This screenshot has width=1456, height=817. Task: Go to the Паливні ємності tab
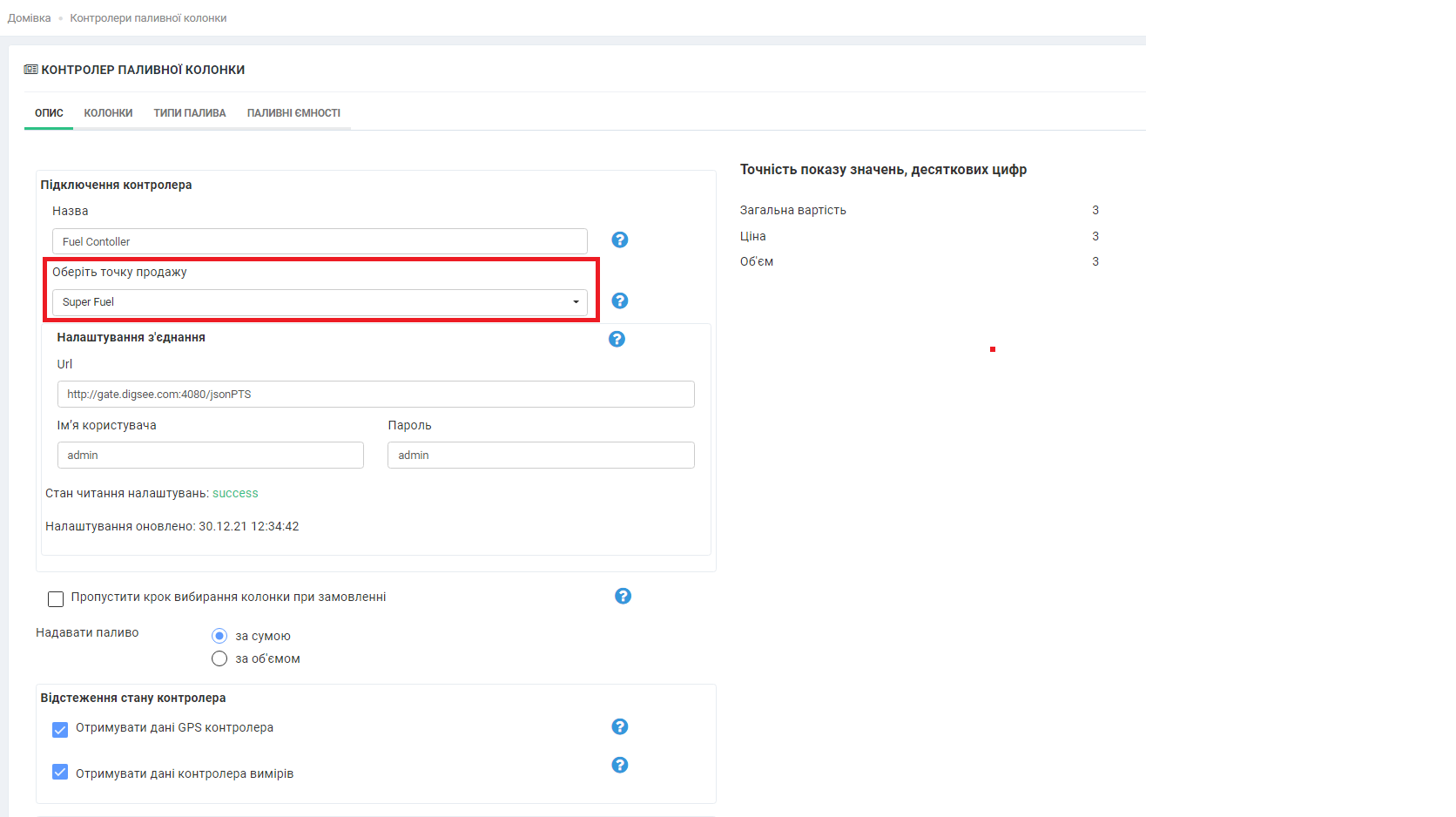point(293,113)
